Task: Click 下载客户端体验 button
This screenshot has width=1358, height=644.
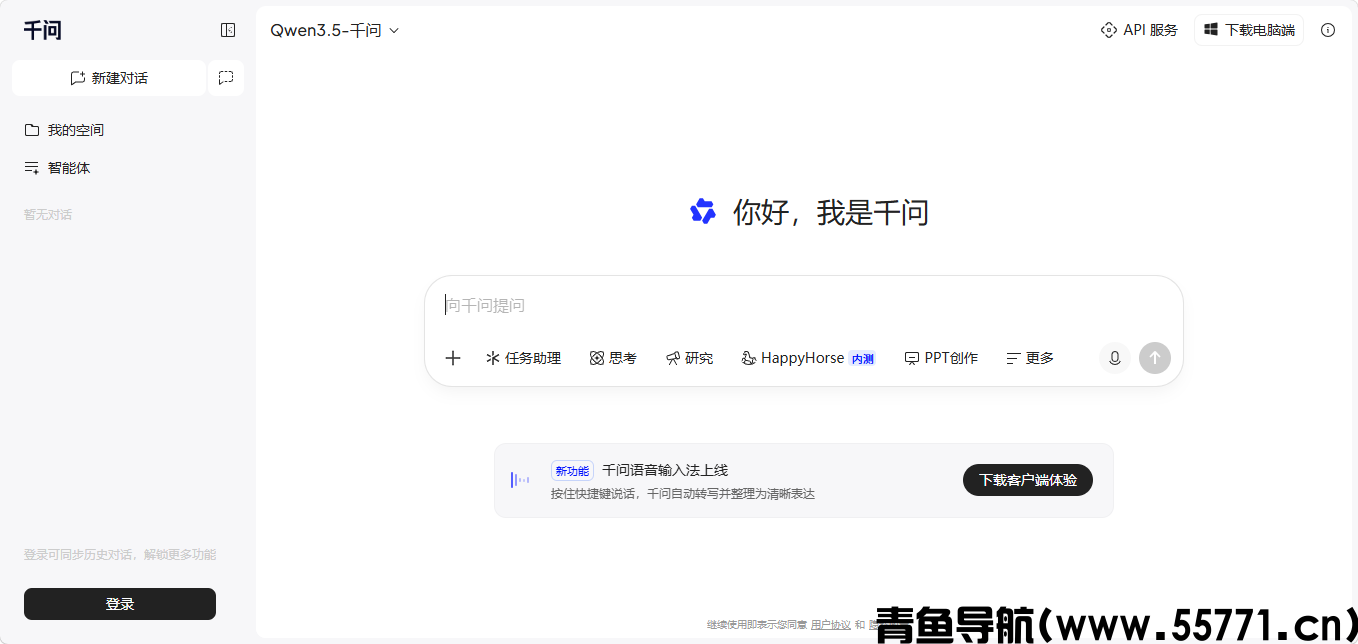Action: pyautogui.click(x=1028, y=480)
